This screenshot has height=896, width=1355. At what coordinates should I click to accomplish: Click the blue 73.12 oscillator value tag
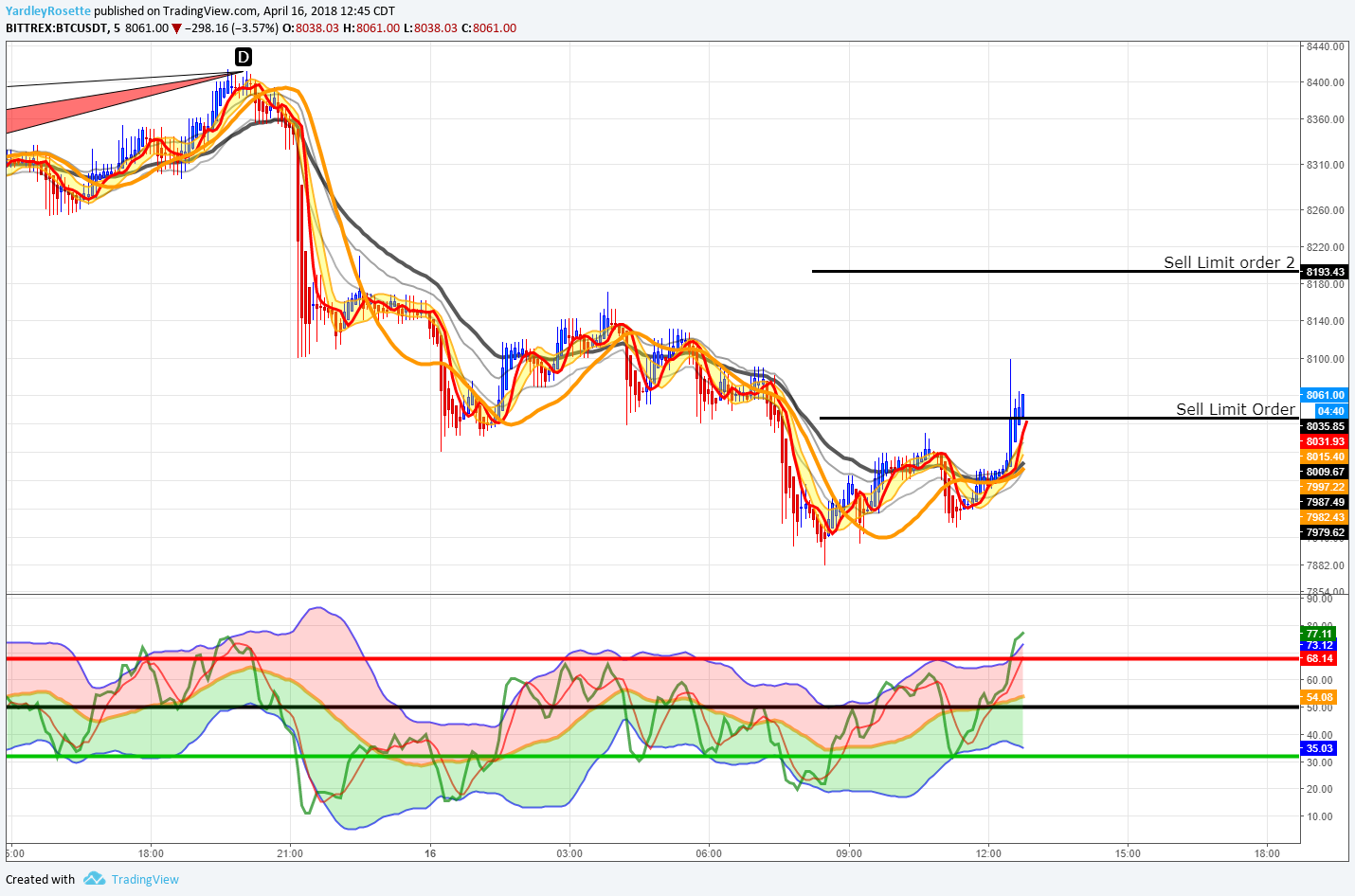click(x=1319, y=646)
